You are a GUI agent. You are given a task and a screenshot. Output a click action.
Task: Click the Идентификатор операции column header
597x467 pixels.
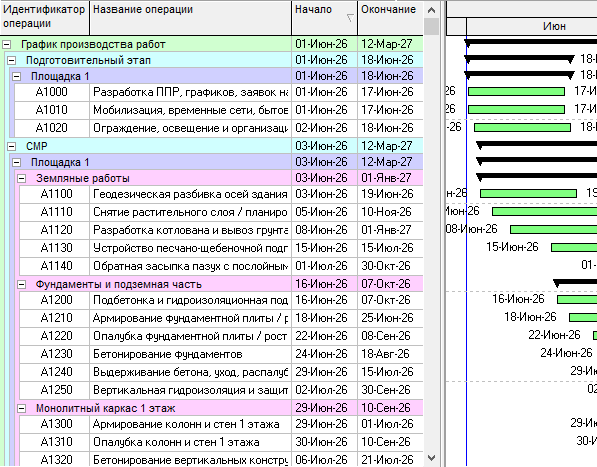coord(45,18)
